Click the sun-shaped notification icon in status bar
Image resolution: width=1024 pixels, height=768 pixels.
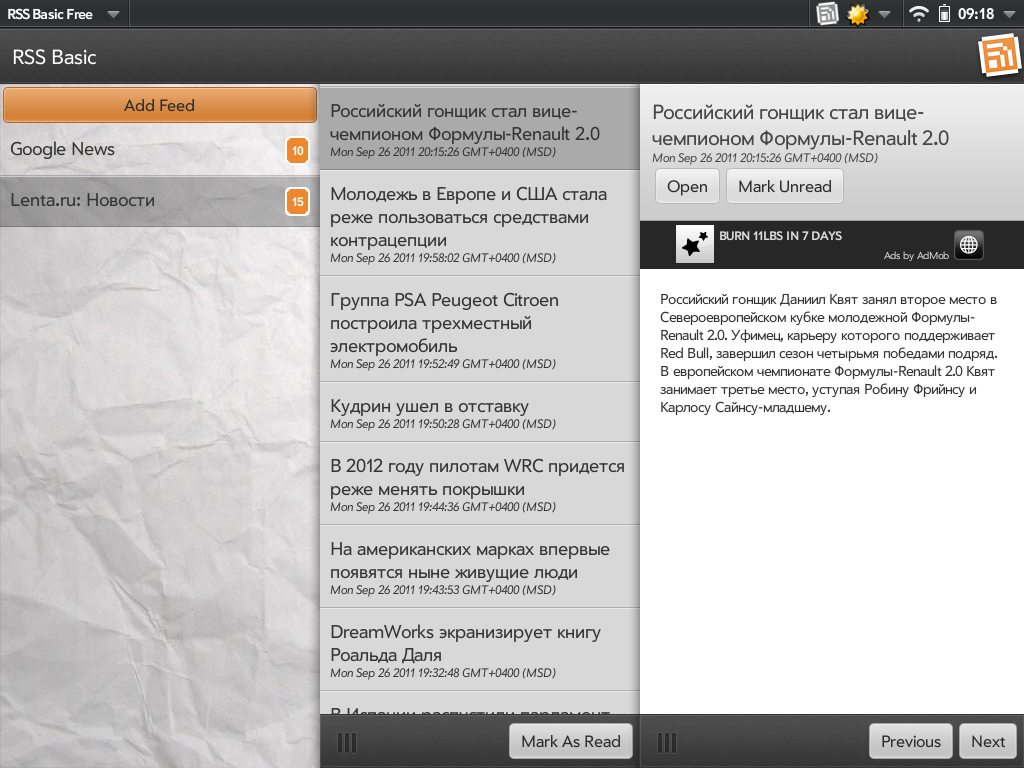[857, 14]
